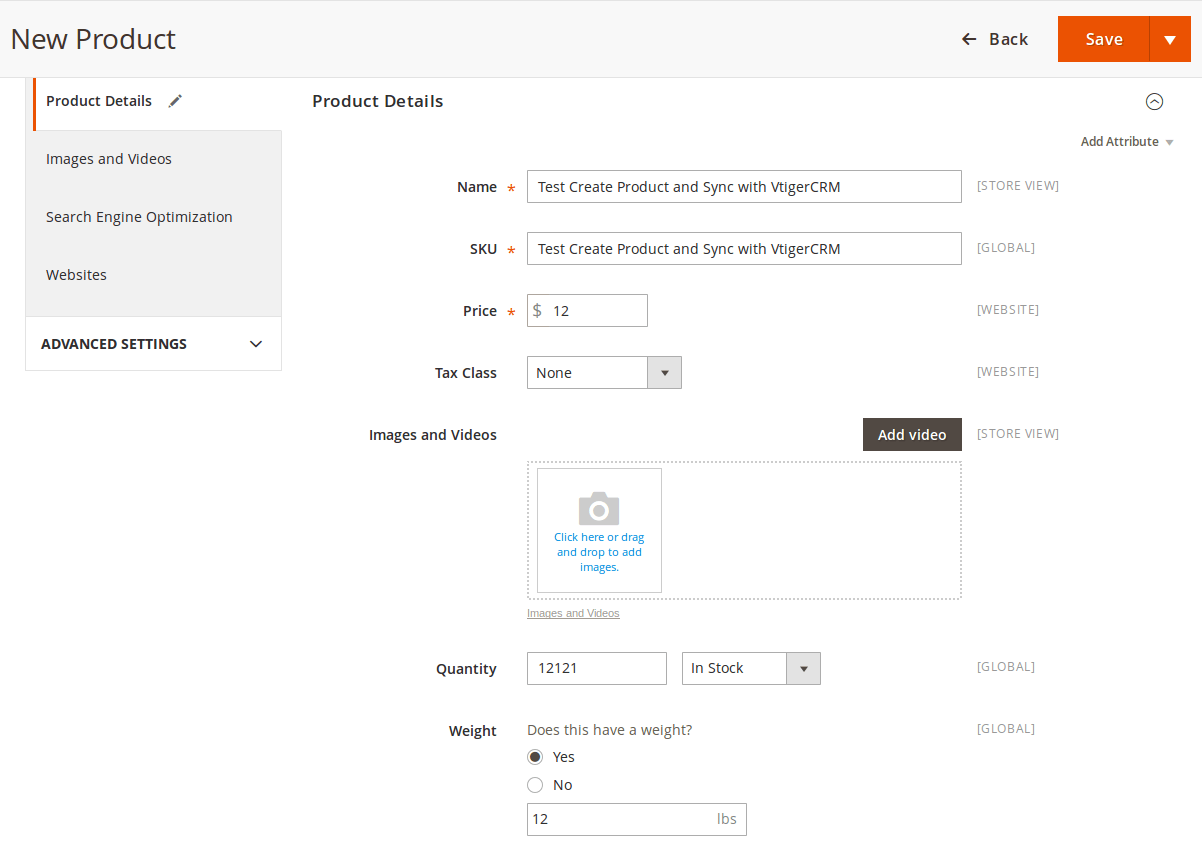1202x847 pixels.
Task: Select Yes for product weight
Action: point(535,757)
